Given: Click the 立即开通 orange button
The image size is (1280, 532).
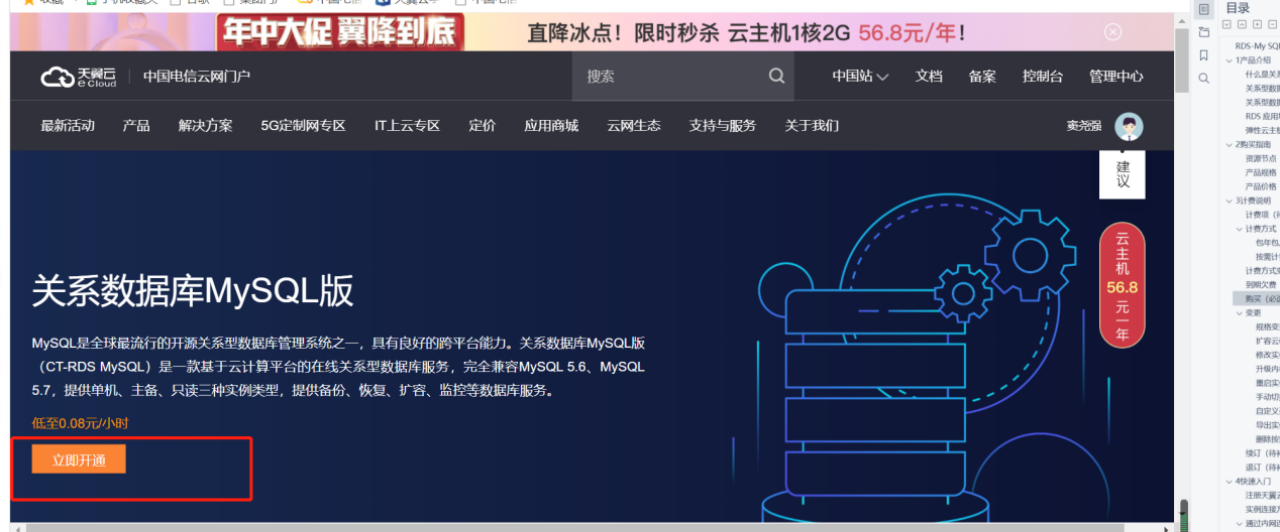Looking at the screenshot, I should pos(78,460).
